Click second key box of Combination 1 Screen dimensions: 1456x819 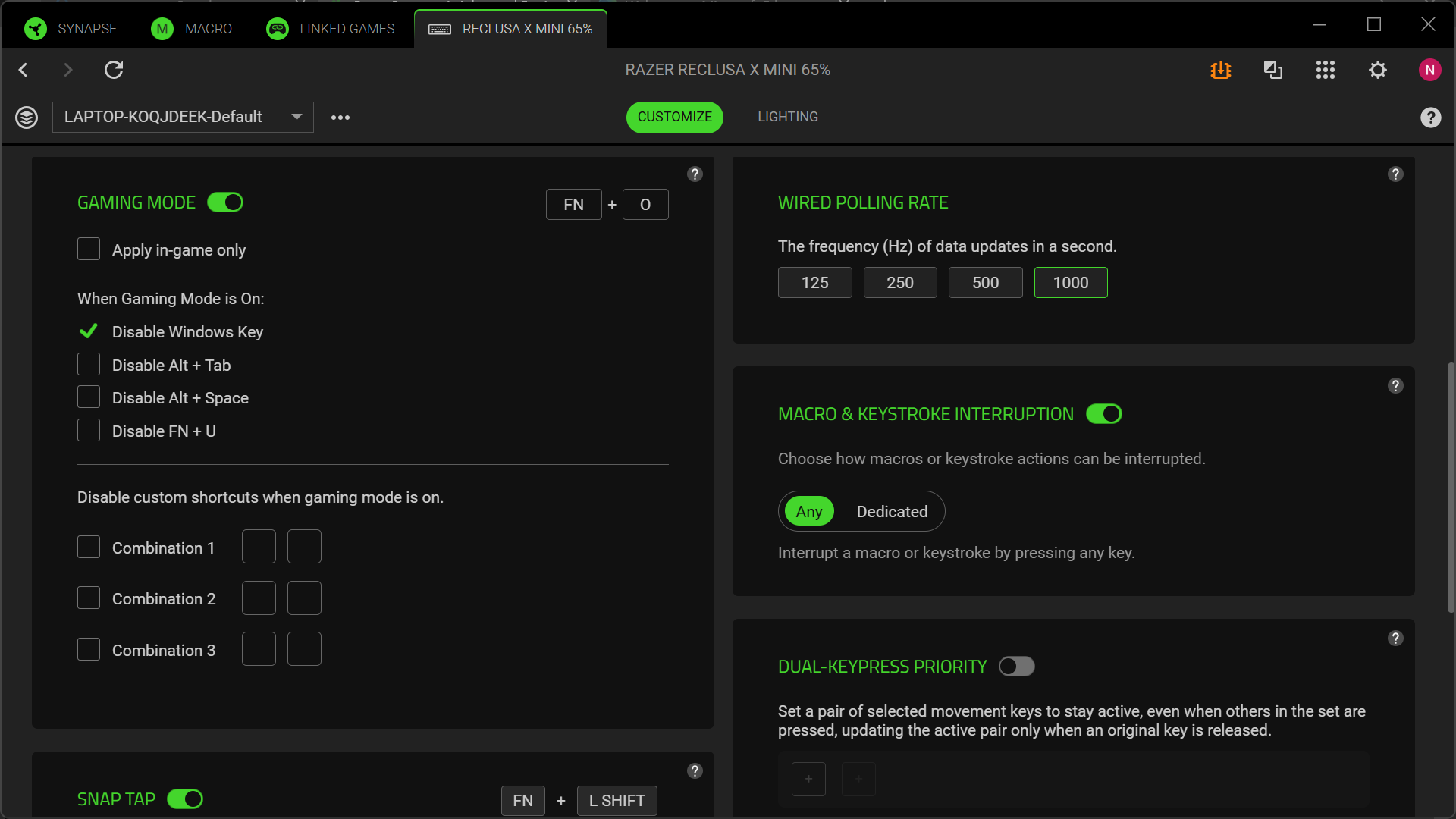304,547
